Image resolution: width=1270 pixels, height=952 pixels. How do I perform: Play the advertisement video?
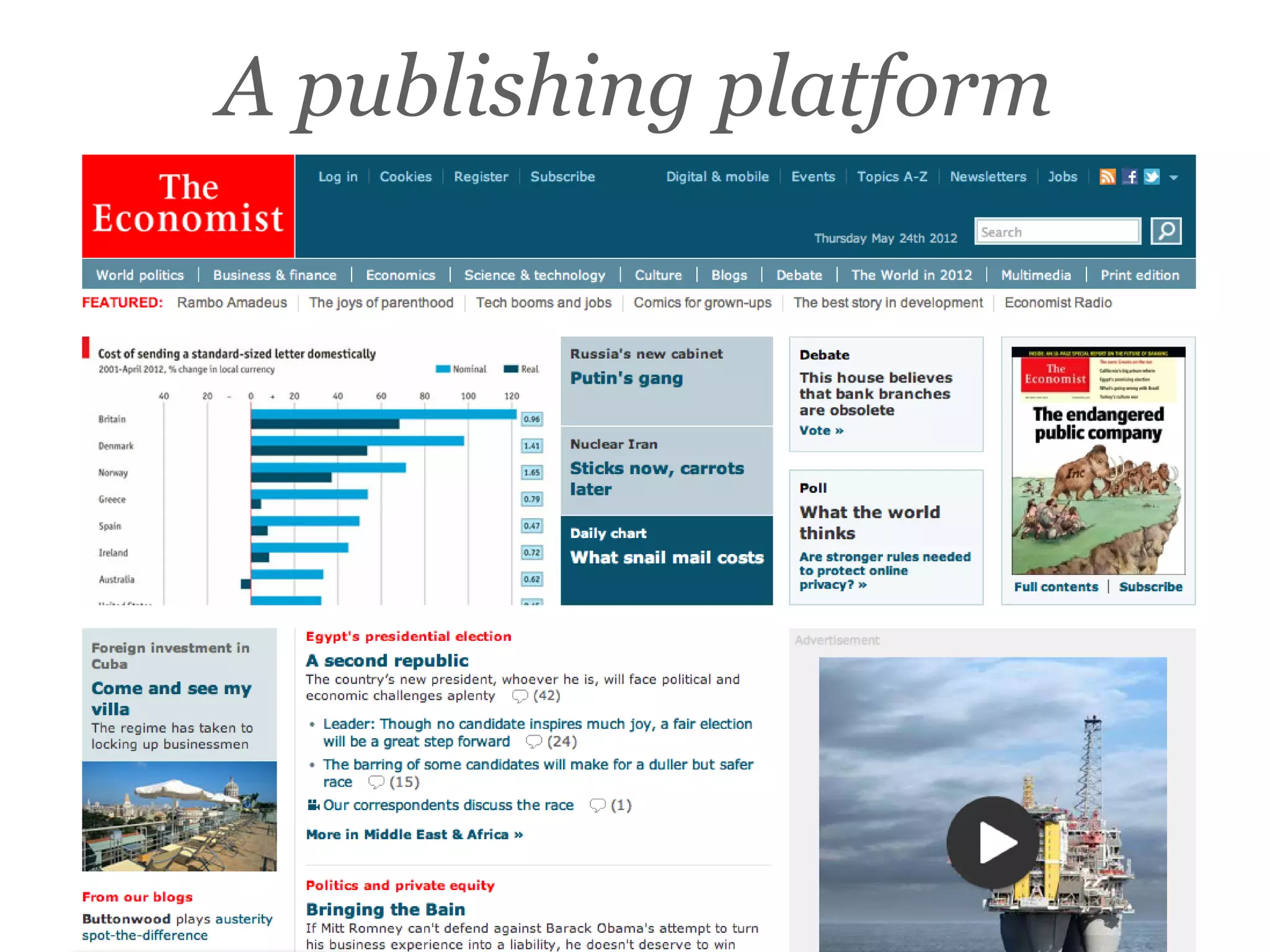coord(993,842)
